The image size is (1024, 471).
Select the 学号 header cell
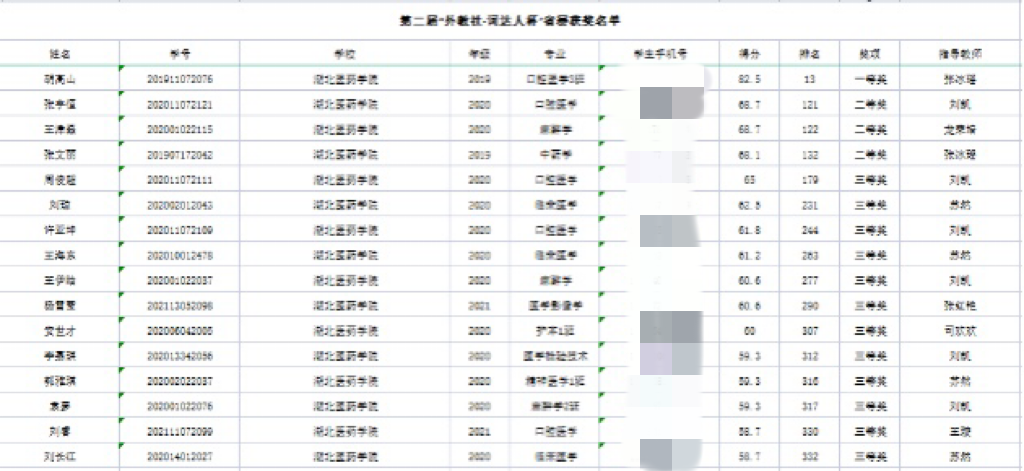pyautogui.click(x=180, y=53)
